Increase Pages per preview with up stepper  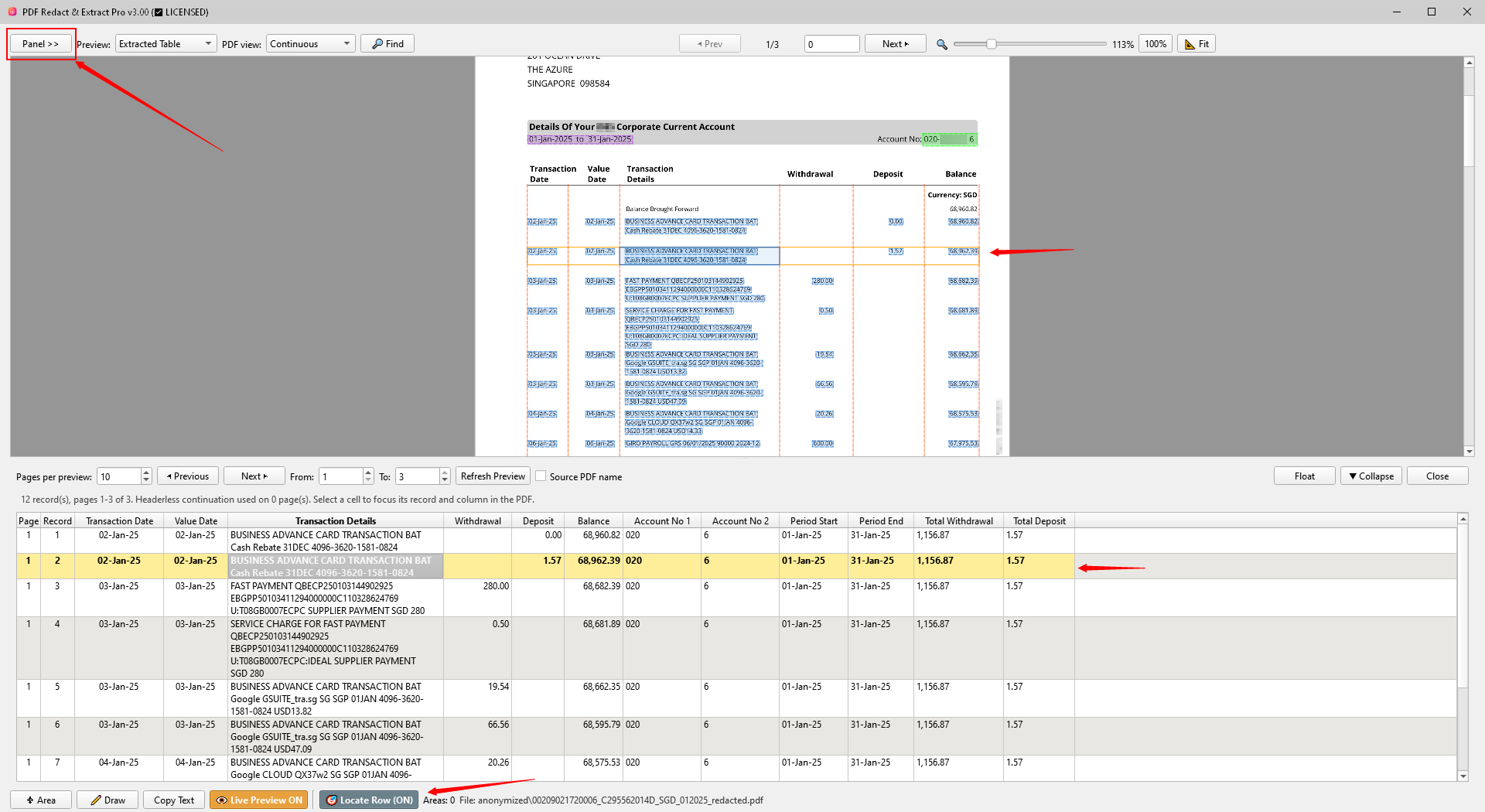pos(146,473)
